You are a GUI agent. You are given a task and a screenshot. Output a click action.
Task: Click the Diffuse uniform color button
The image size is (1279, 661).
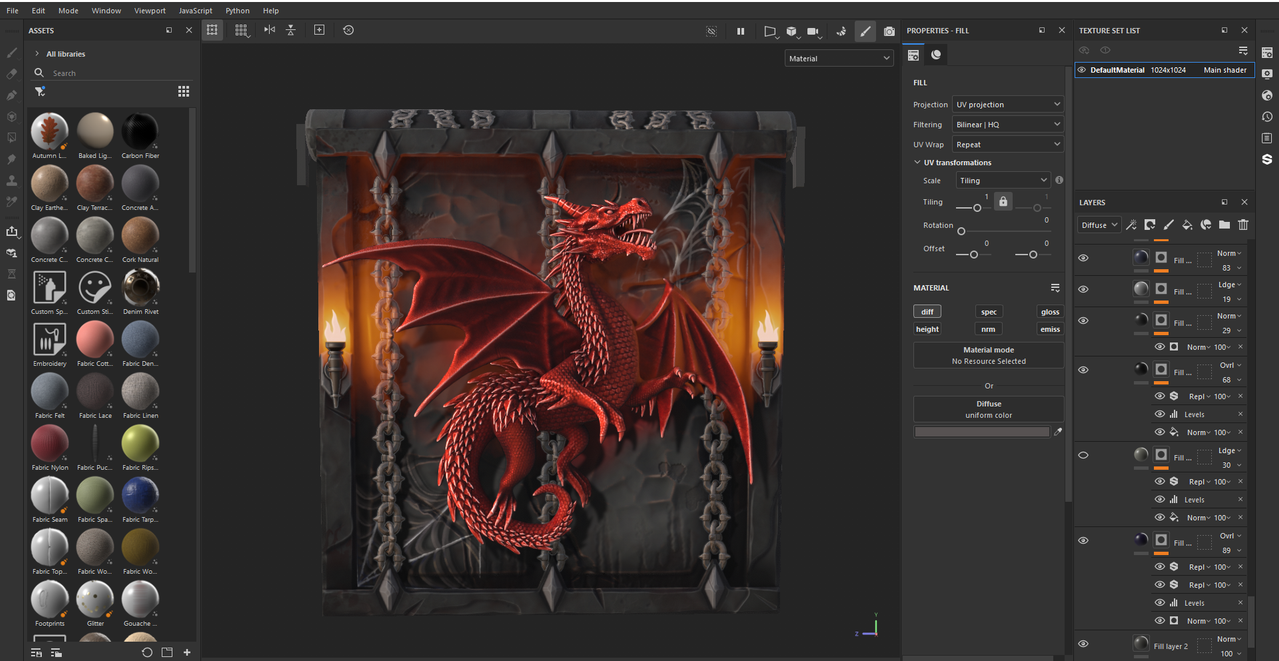point(989,409)
